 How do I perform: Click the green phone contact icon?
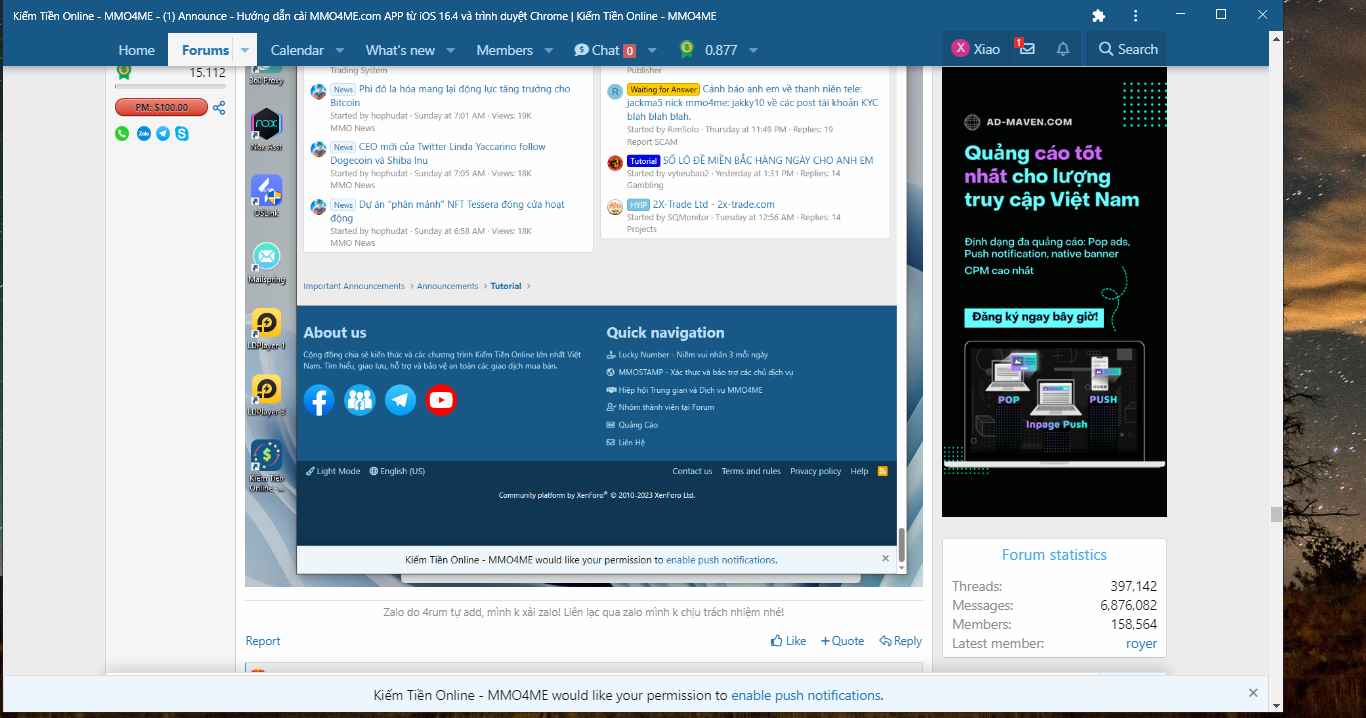click(x=122, y=133)
